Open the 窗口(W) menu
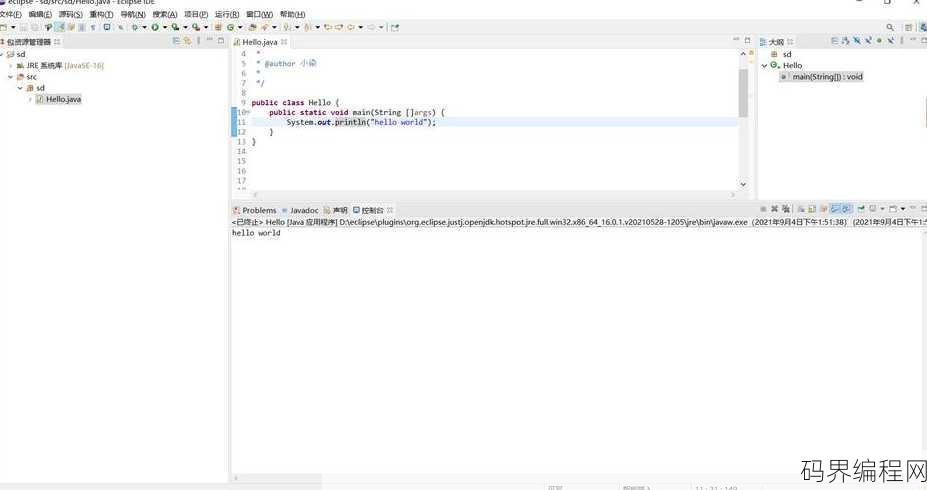The height and width of the screenshot is (490, 927). [259, 14]
